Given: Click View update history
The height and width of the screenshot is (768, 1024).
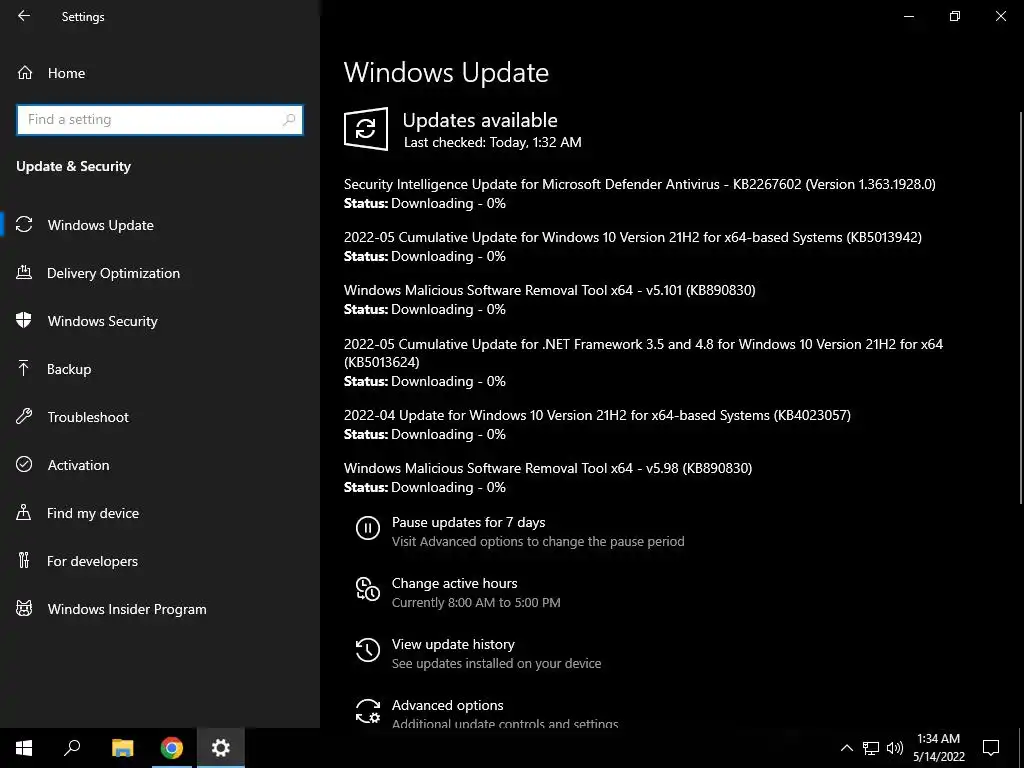Looking at the screenshot, I should pos(453,644).
